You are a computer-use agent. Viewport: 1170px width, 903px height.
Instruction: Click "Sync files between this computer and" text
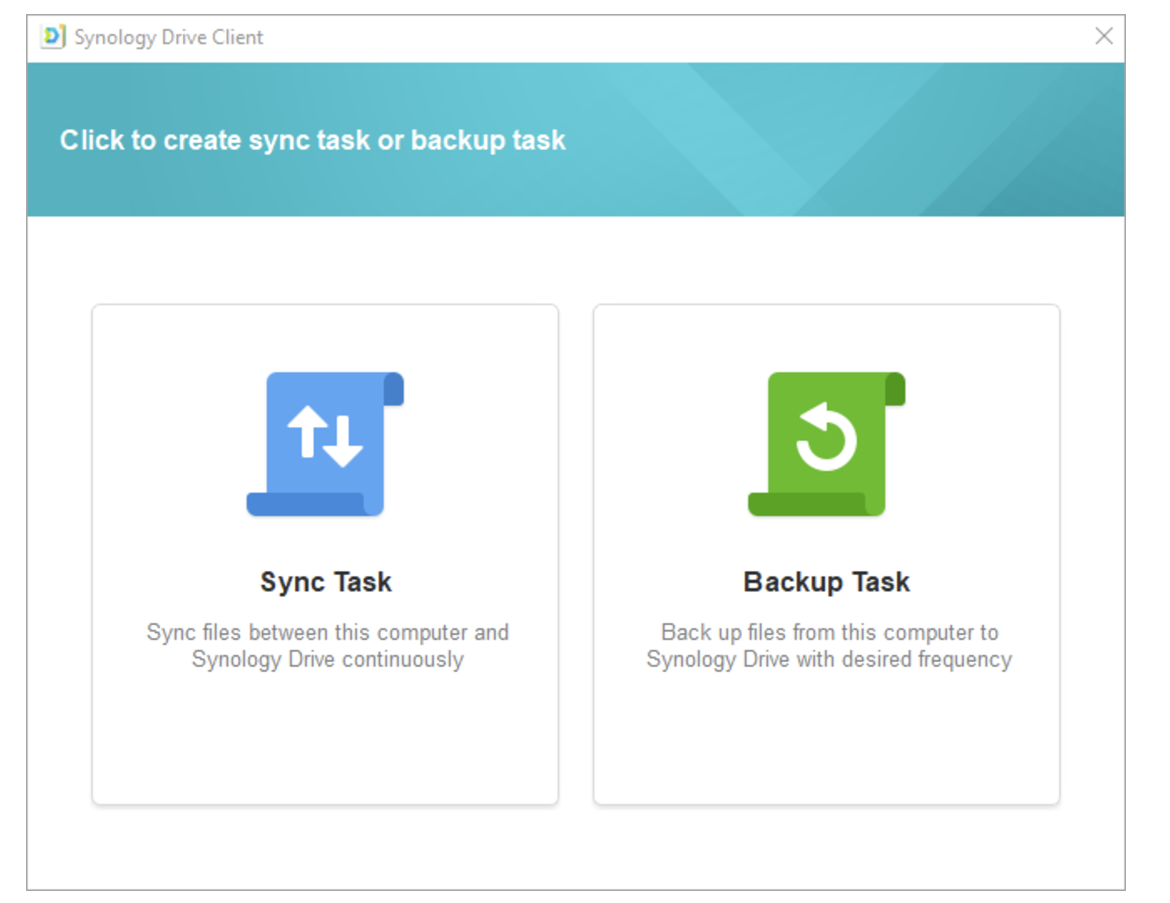coord(328,632)
